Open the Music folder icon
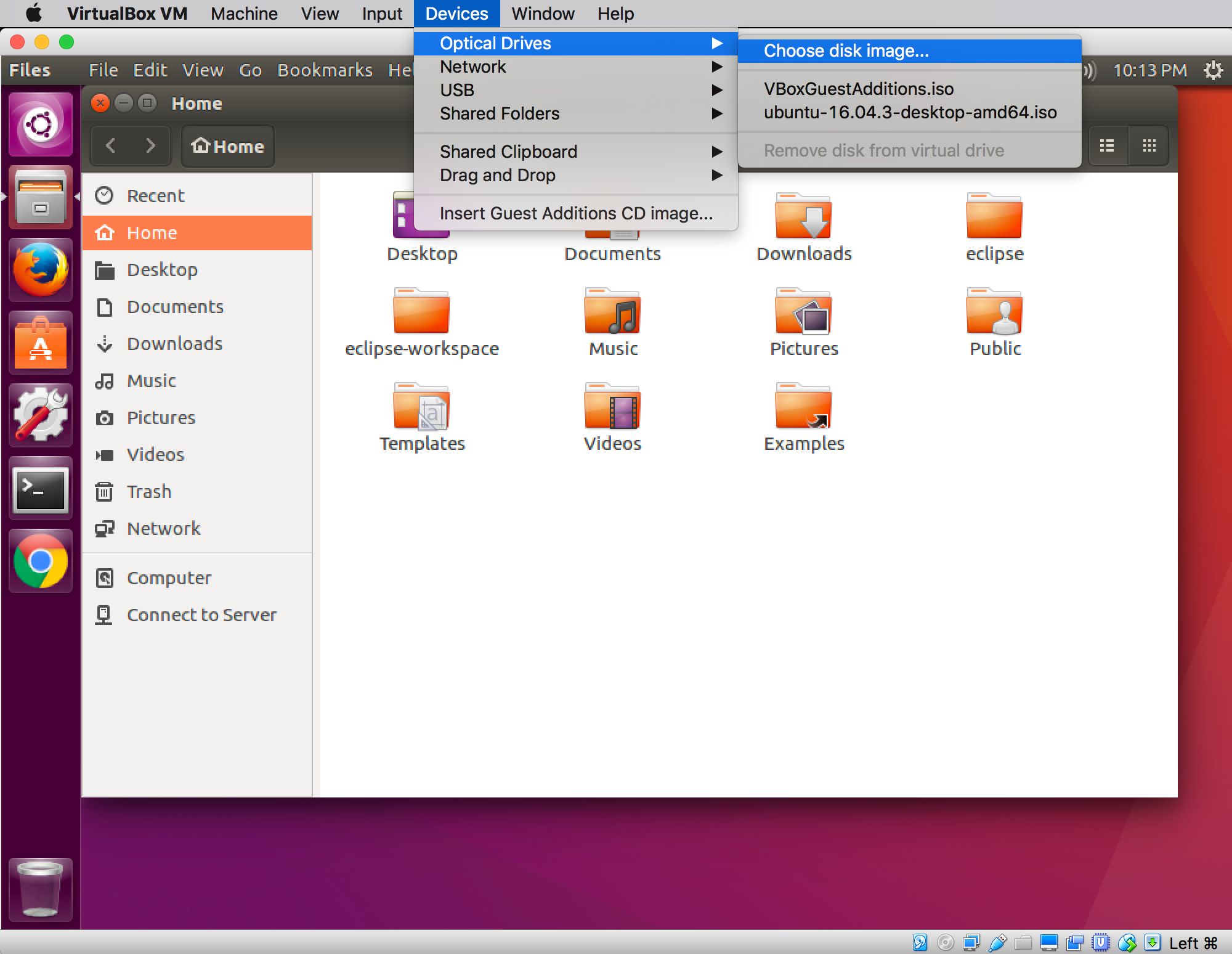The height and width of the screenshot is (954, 1232). tap(612, 311)
